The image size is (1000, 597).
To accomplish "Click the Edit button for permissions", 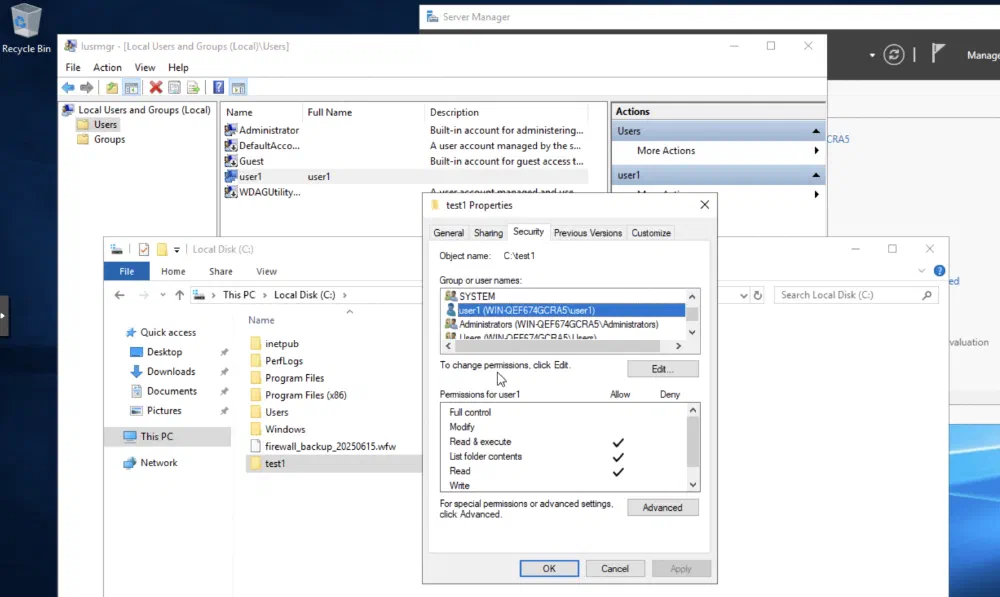I will (x=662, y=369).
